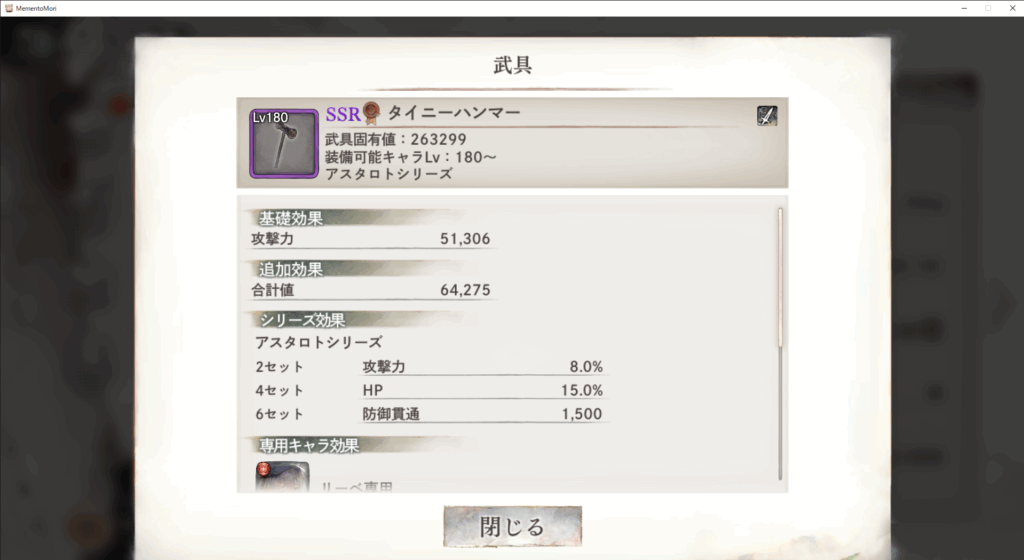The height and width of the screenshot is (560, 1024).
Task: Click the bronze medal rarity badge
Action: (371, 113)
